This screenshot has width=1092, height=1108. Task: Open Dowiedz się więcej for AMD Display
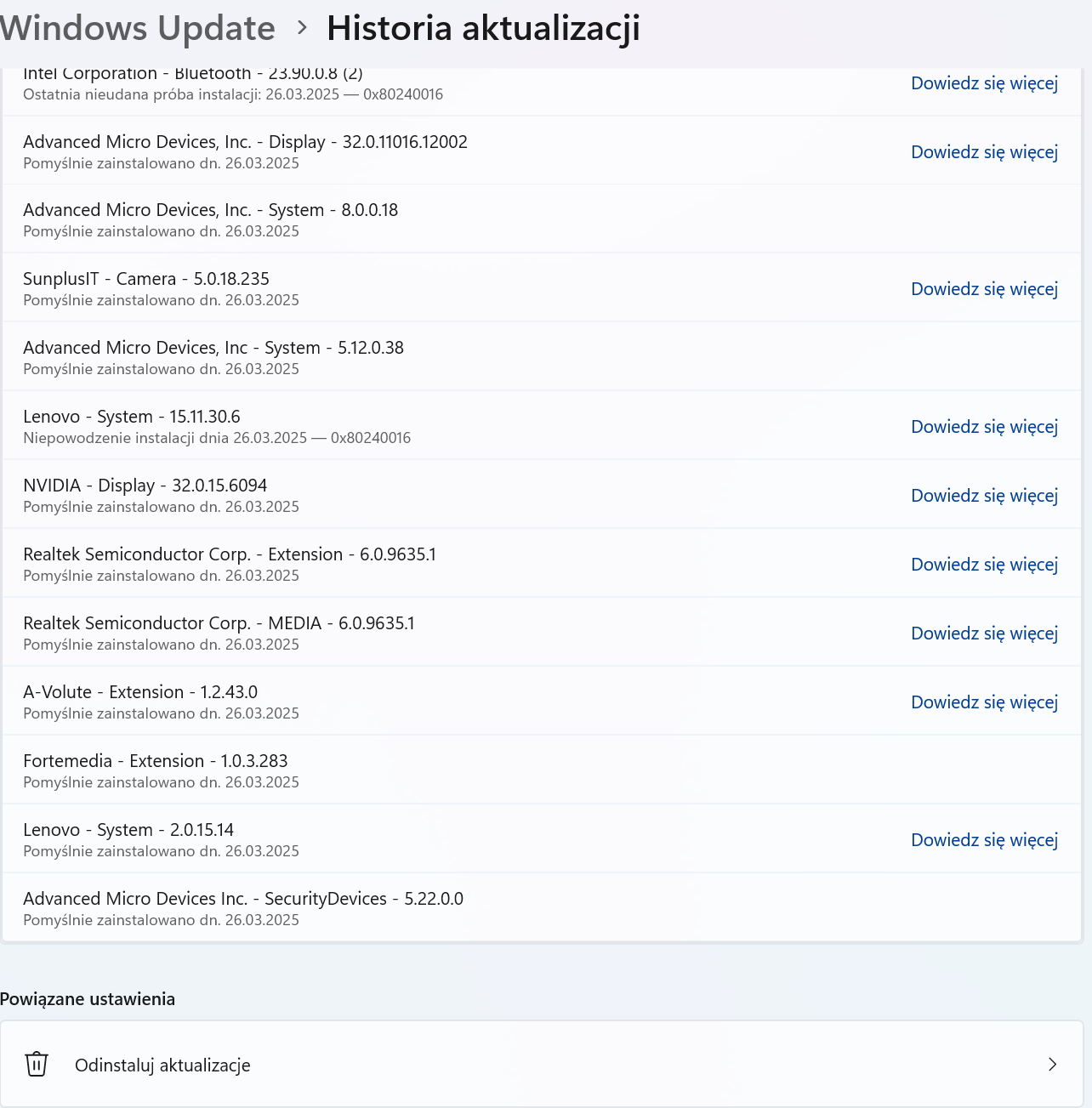tap(984, 152)
